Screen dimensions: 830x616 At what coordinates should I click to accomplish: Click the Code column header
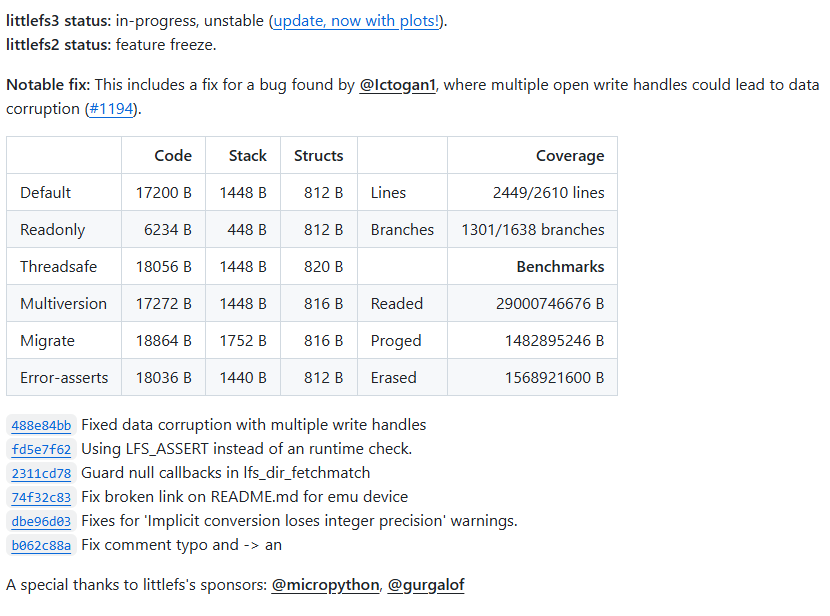coord(173,156)
